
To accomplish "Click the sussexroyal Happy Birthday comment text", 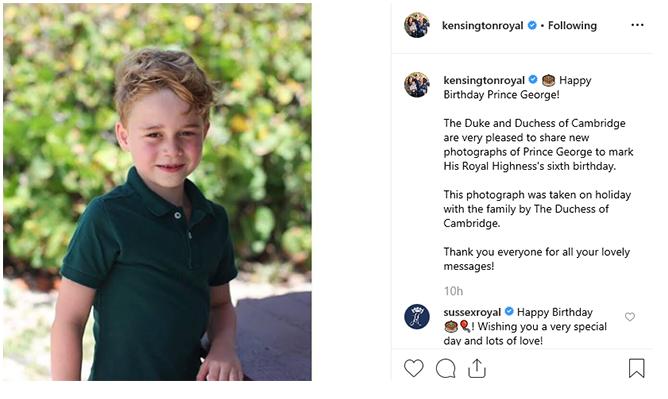I will pyautogui.click(x=525, y=326).
